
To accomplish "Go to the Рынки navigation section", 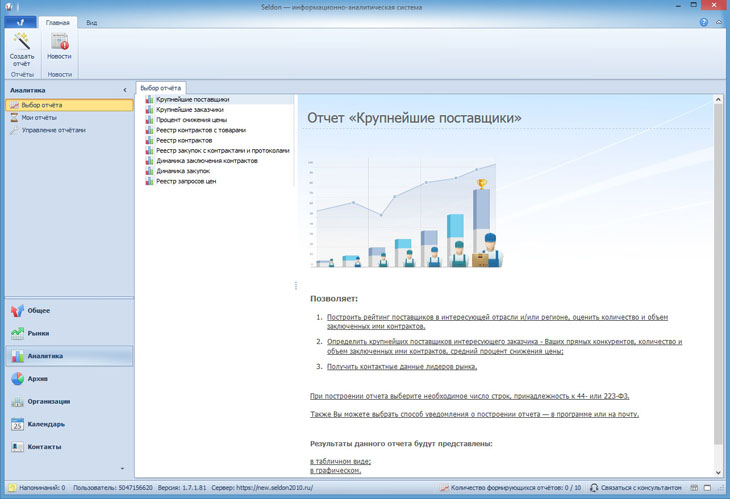I will pos(40,333).
